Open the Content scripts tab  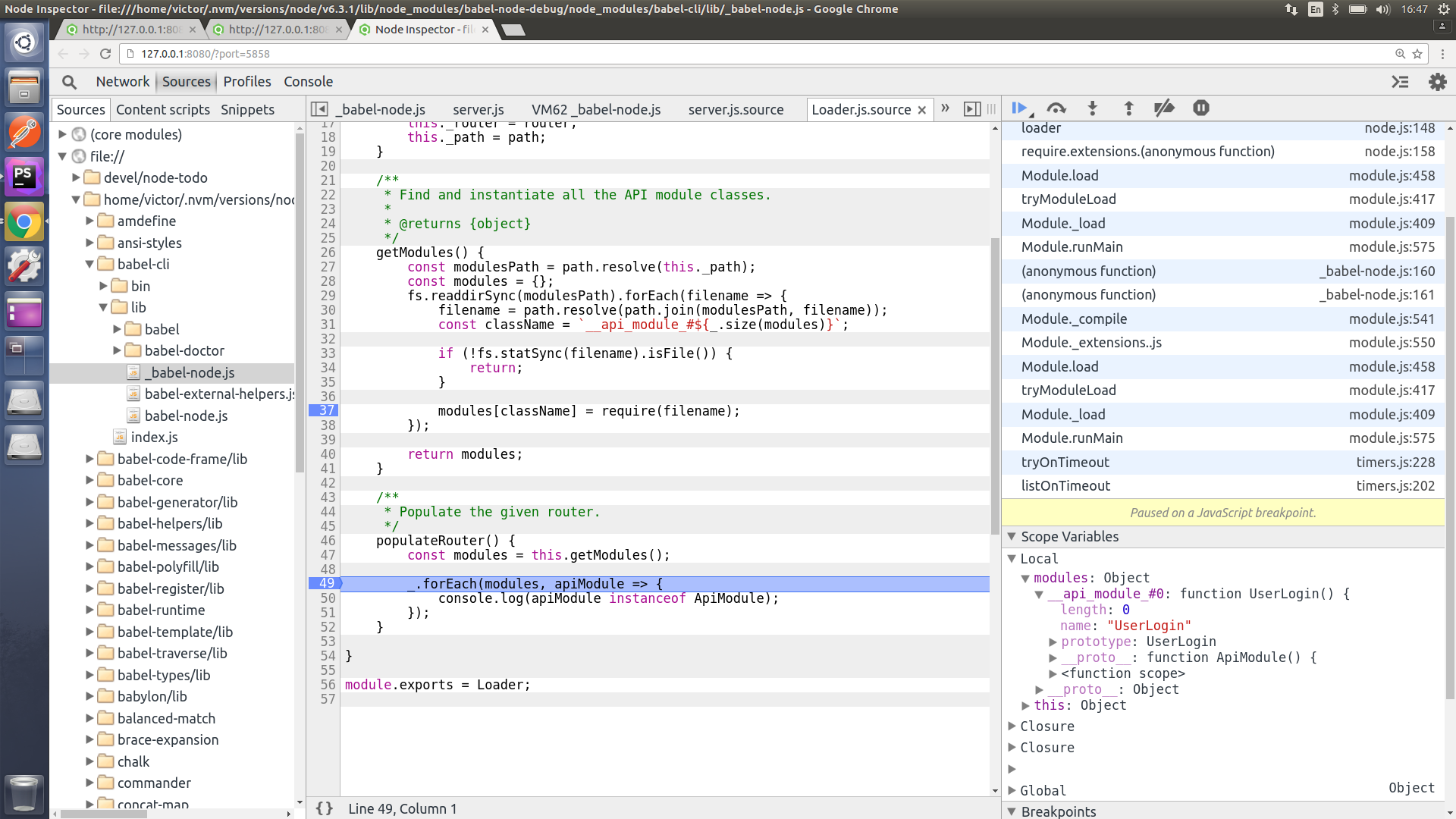163,109
